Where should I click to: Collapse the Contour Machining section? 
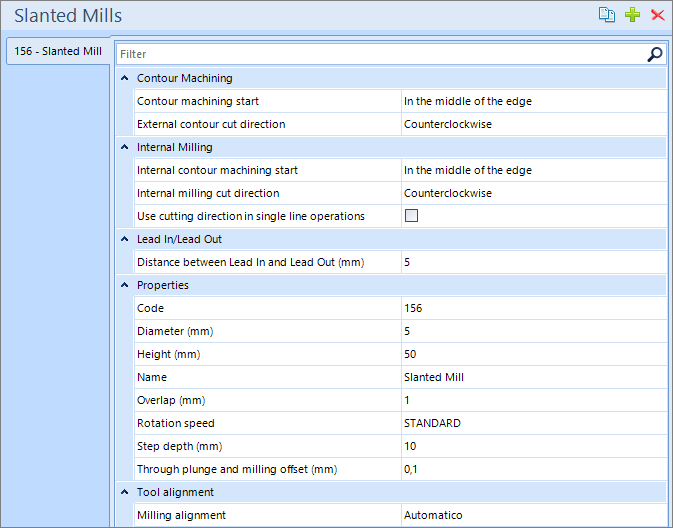point(124,78)
